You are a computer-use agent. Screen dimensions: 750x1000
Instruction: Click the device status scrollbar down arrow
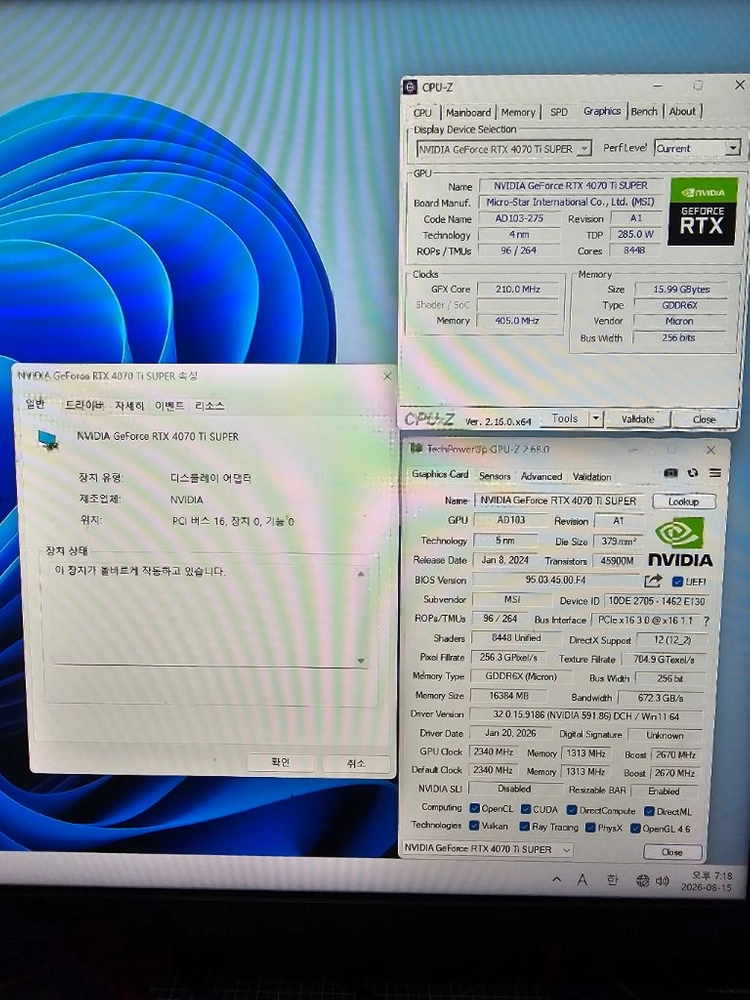(x=361, y=661)
